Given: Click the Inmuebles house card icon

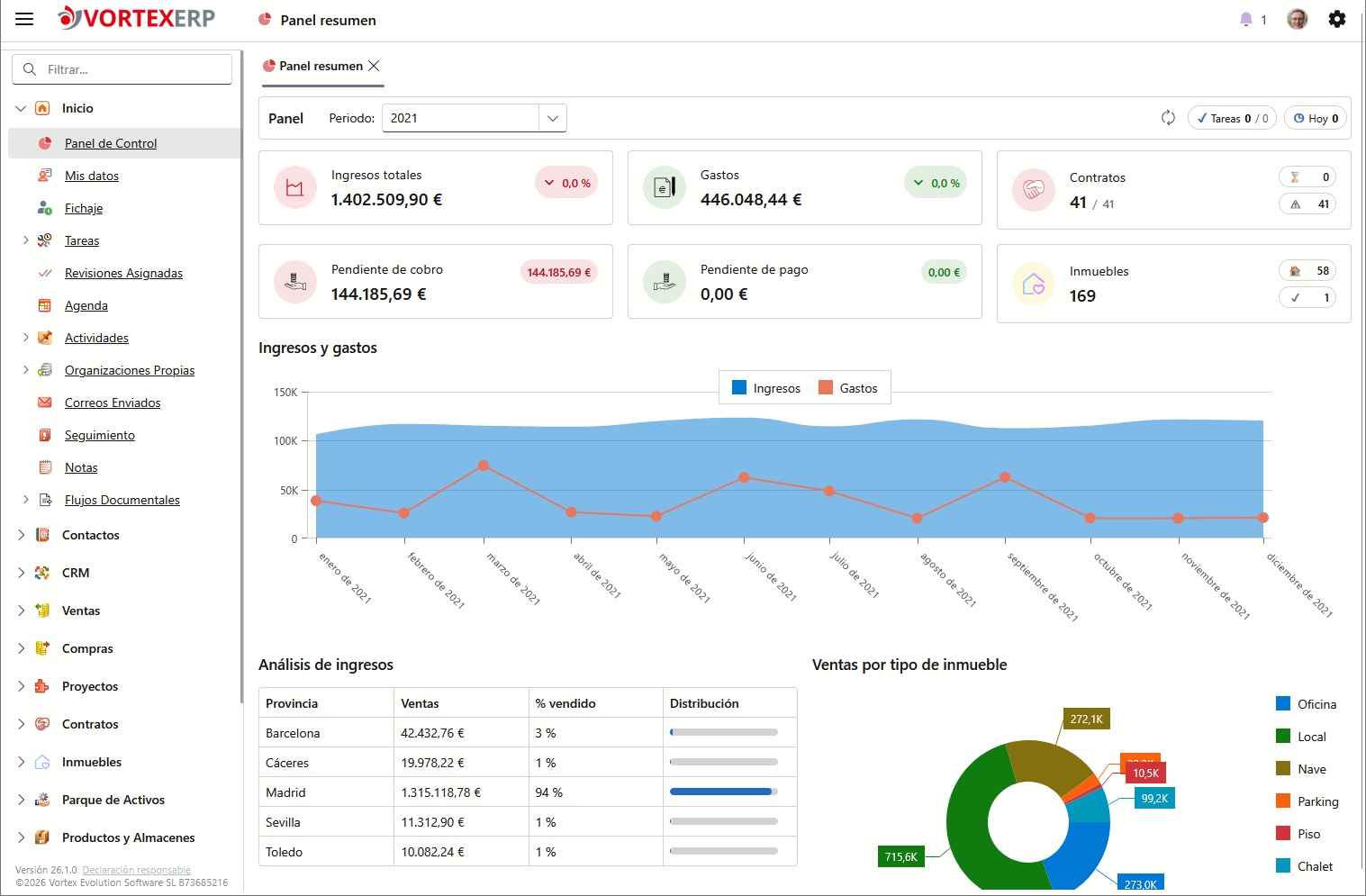Looking at the screenshot, I should [1034, 284].
